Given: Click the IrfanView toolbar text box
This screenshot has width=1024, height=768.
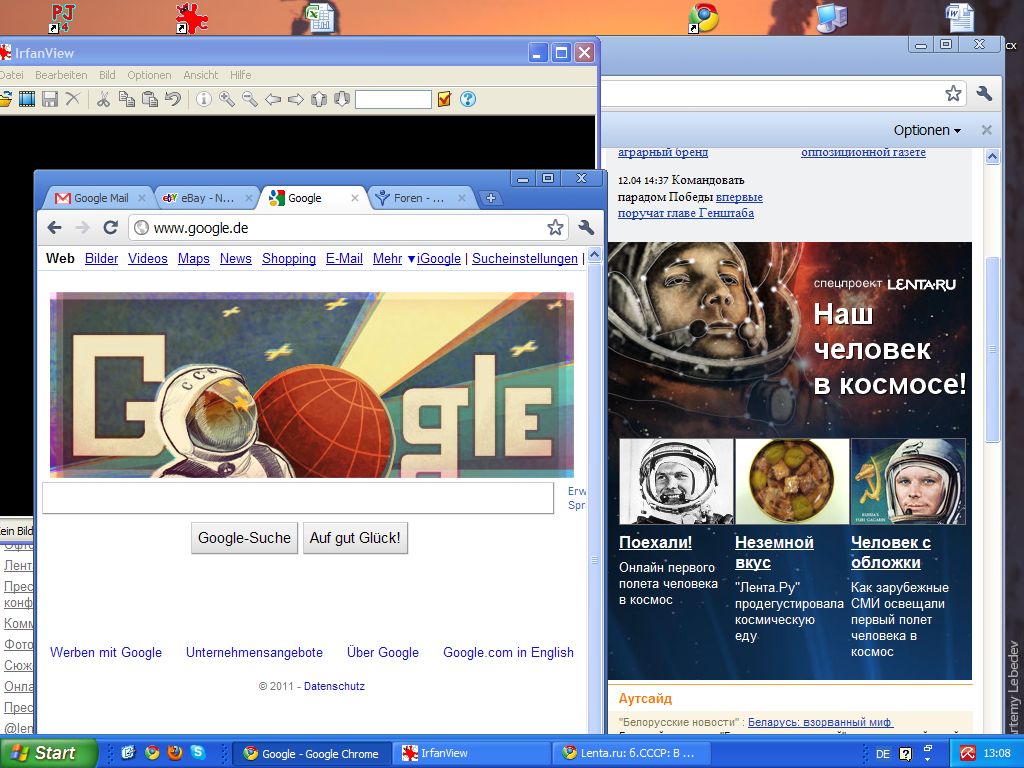Looking at the screenshot, I should [x=393, y=99].
